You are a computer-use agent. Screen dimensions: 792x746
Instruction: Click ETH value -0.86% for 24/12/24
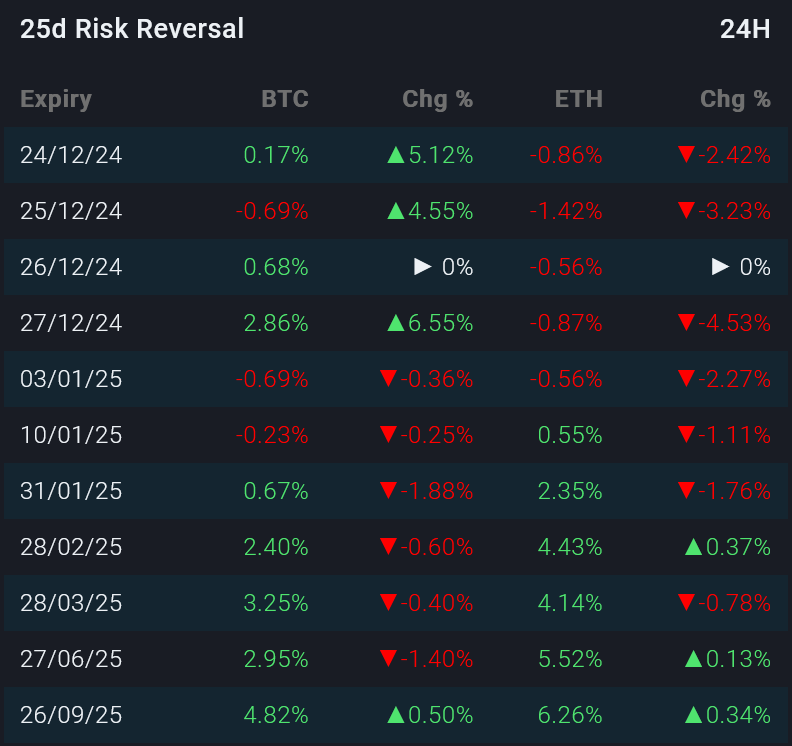(x=566, y=155)
